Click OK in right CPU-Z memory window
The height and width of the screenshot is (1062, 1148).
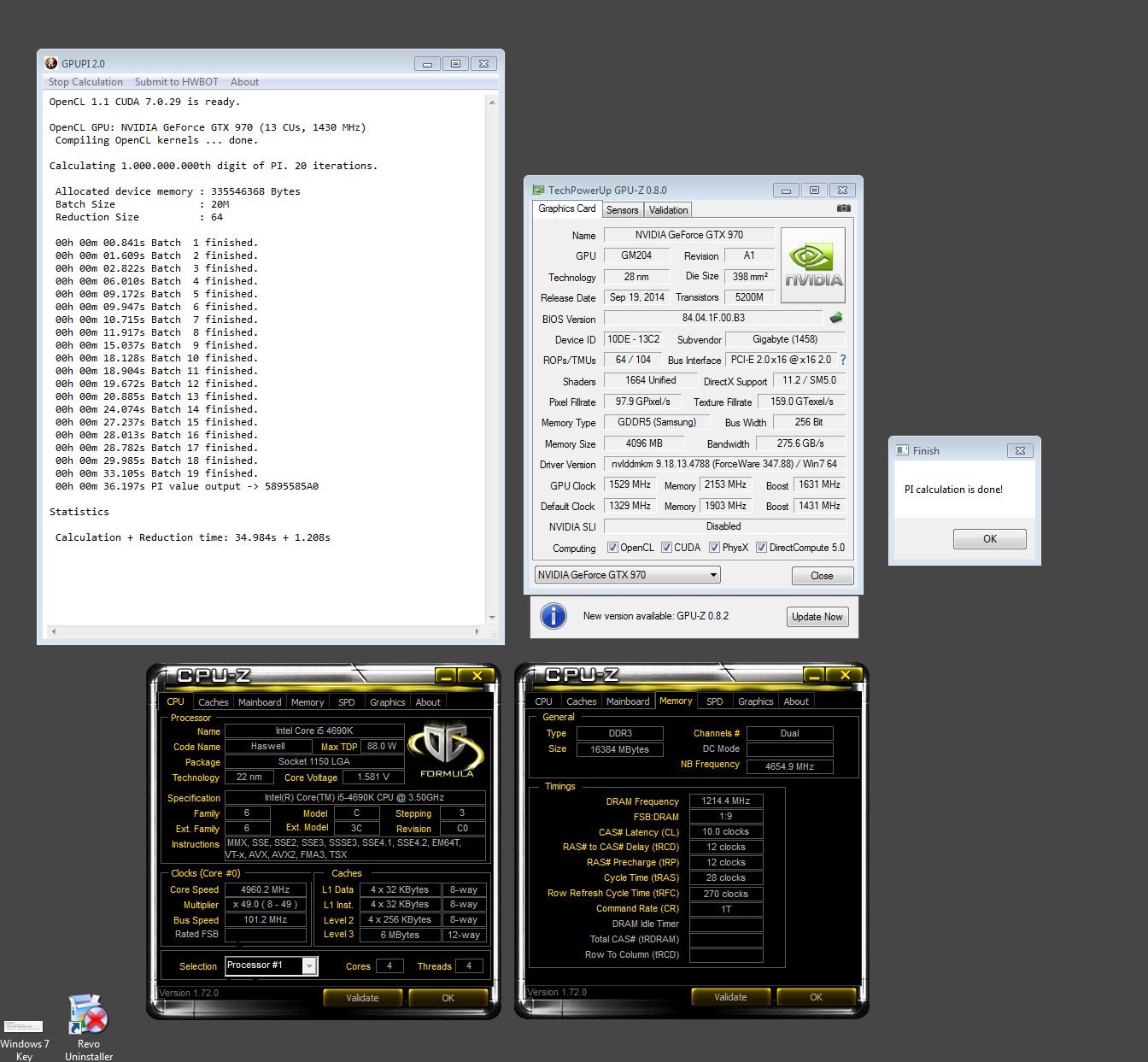pos(817,997)
